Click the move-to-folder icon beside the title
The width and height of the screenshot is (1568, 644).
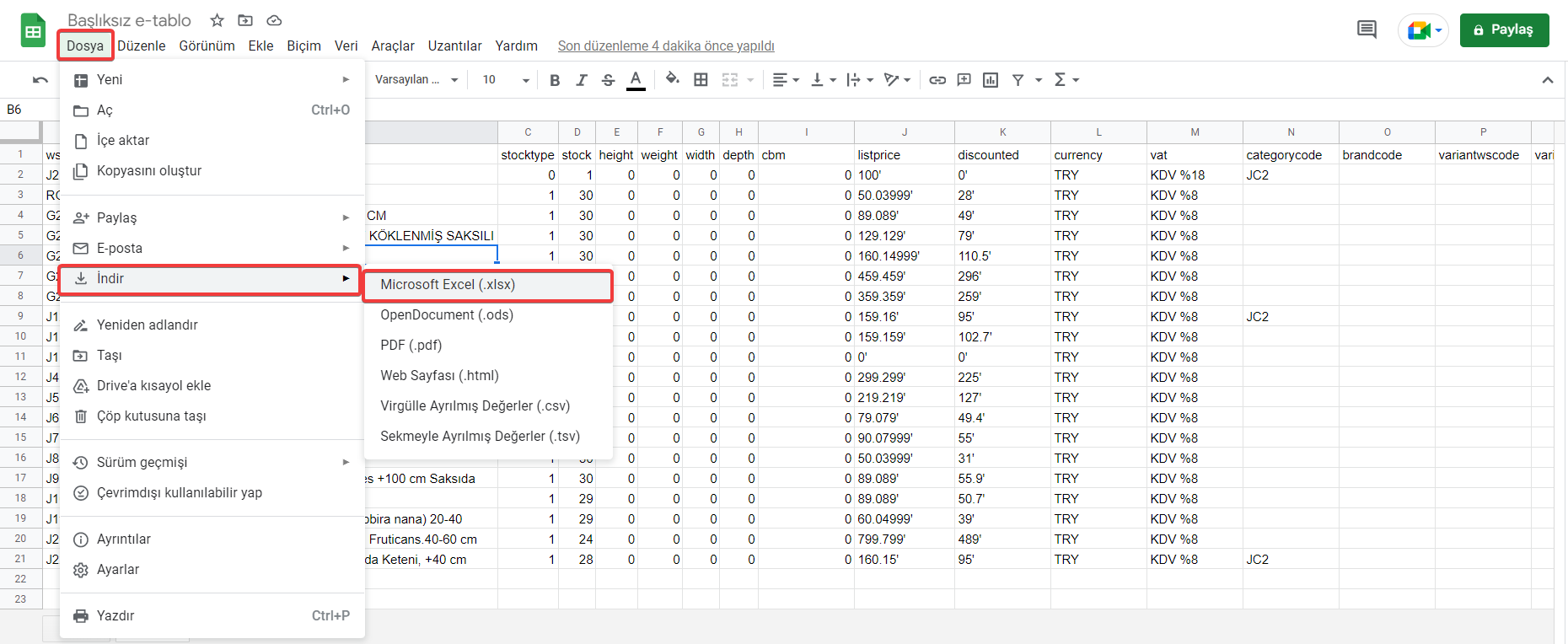[245, 20]
